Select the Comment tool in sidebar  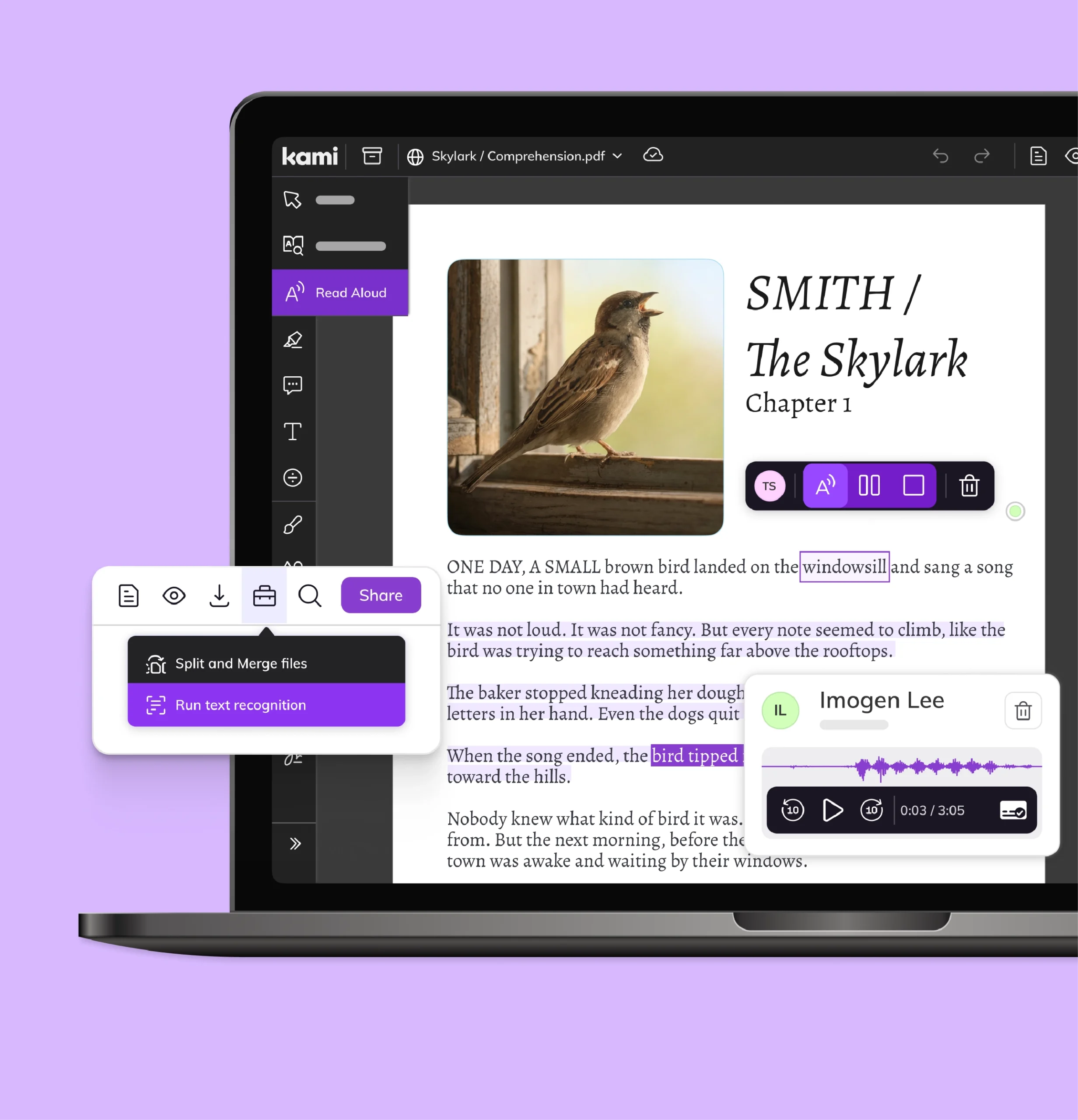pos(293,386)
